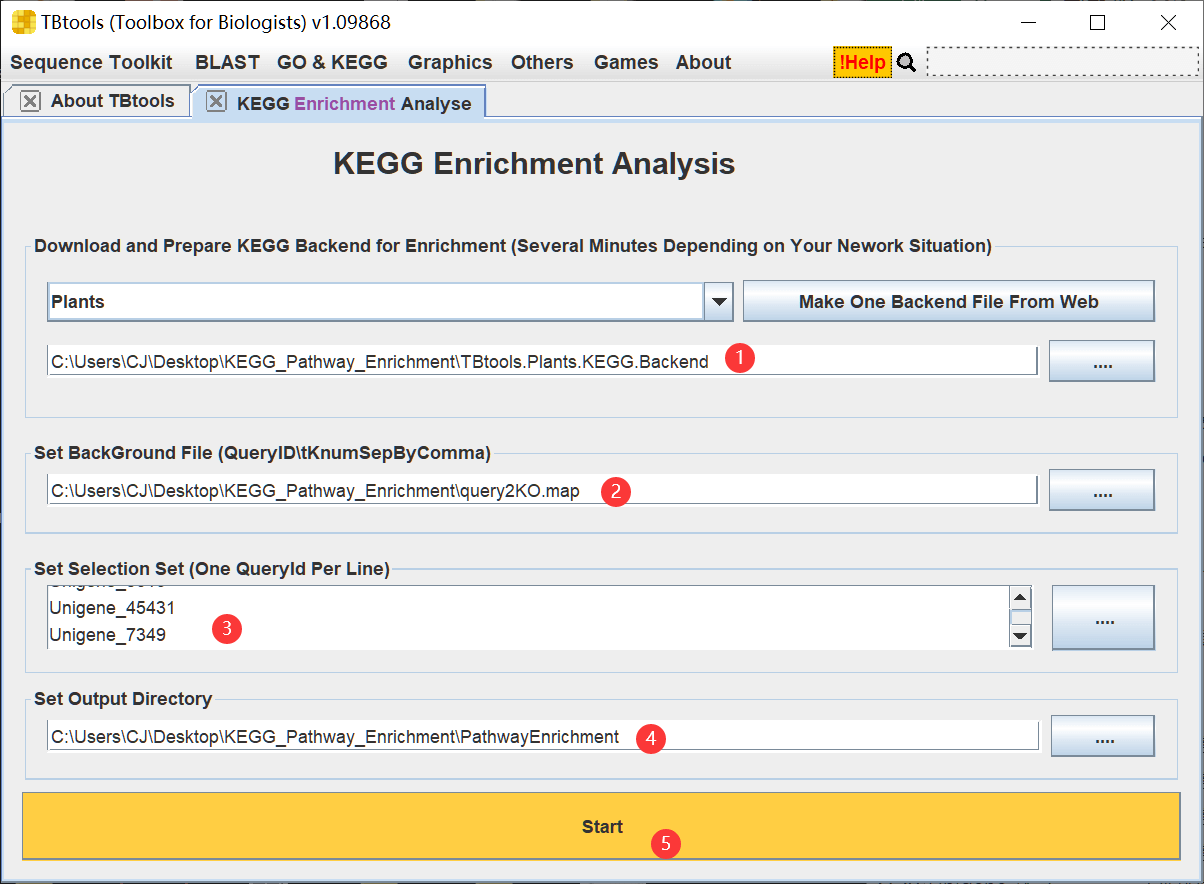Open the About menu
The width and height of the screenshot is (1204, 884).
pyautogui.click(x=703, y=62)
